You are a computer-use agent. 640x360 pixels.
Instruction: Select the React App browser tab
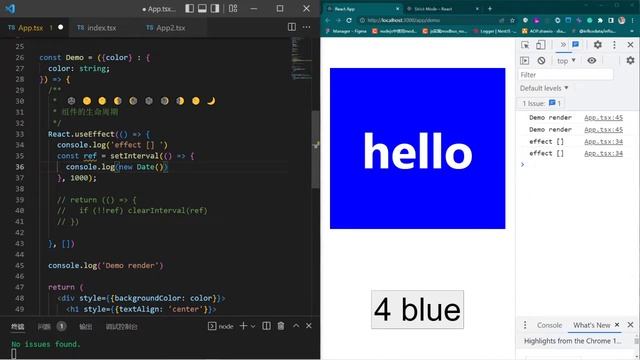[363, 9]
